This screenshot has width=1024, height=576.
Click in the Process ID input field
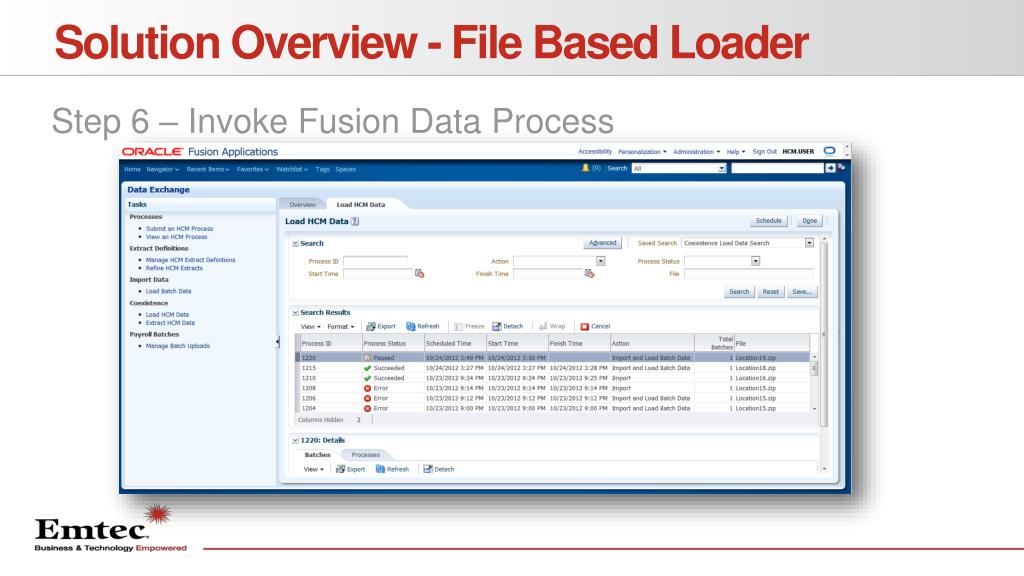click(376, 261)
